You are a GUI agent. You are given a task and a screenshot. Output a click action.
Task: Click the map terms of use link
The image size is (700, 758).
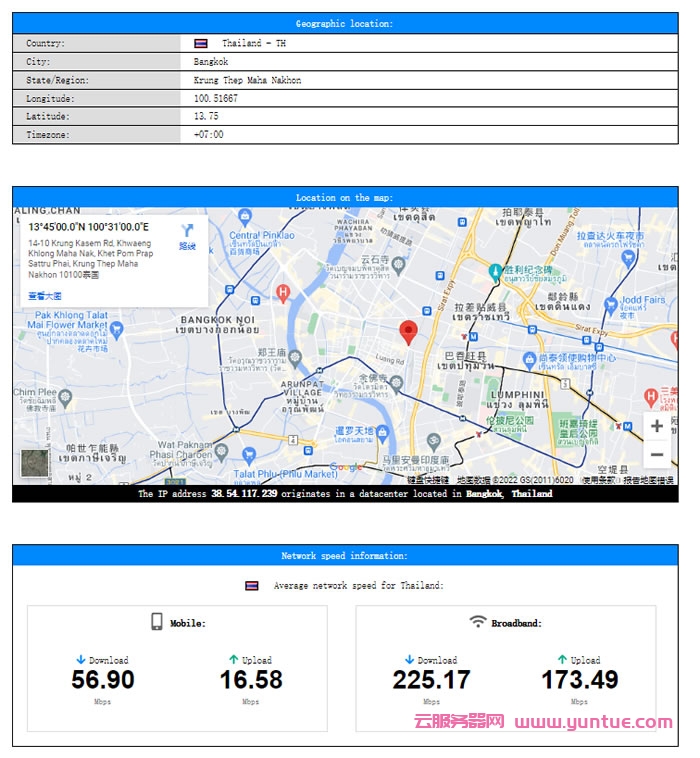[x=599, y=481]
